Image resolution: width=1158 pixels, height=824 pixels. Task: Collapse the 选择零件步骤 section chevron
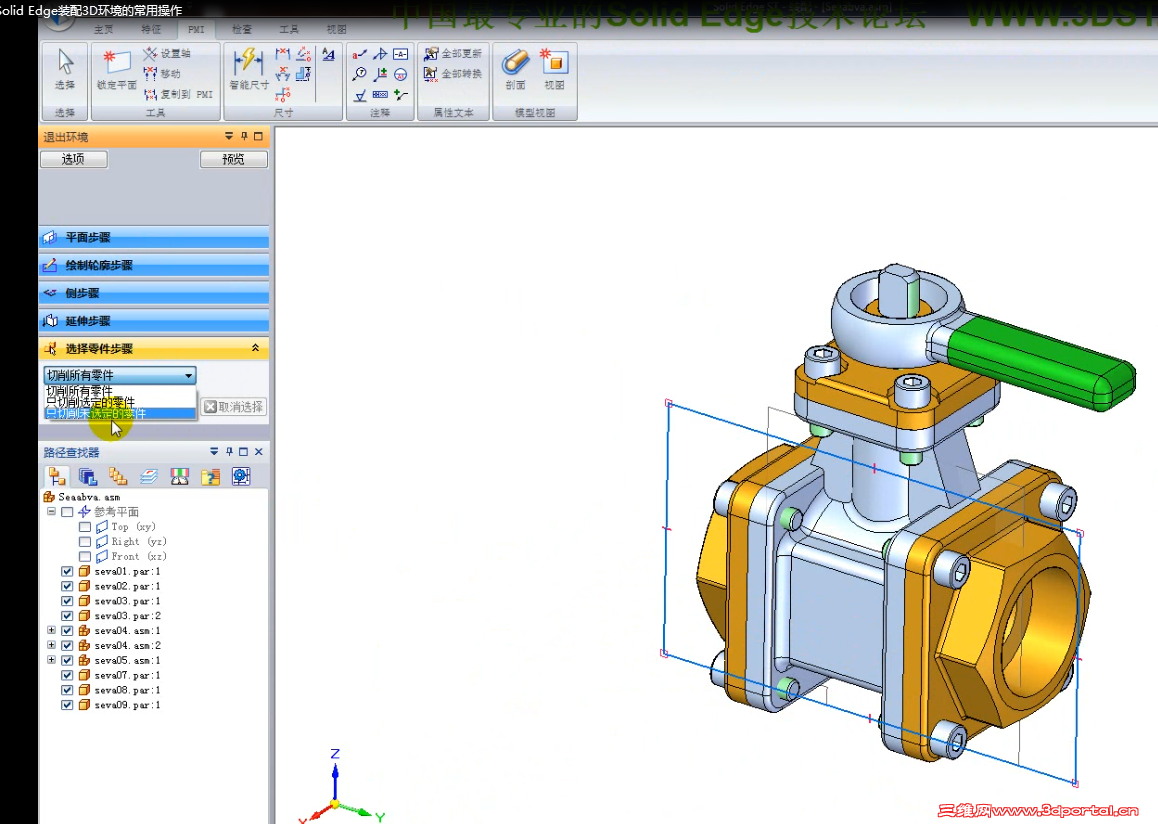click(256, 348)
